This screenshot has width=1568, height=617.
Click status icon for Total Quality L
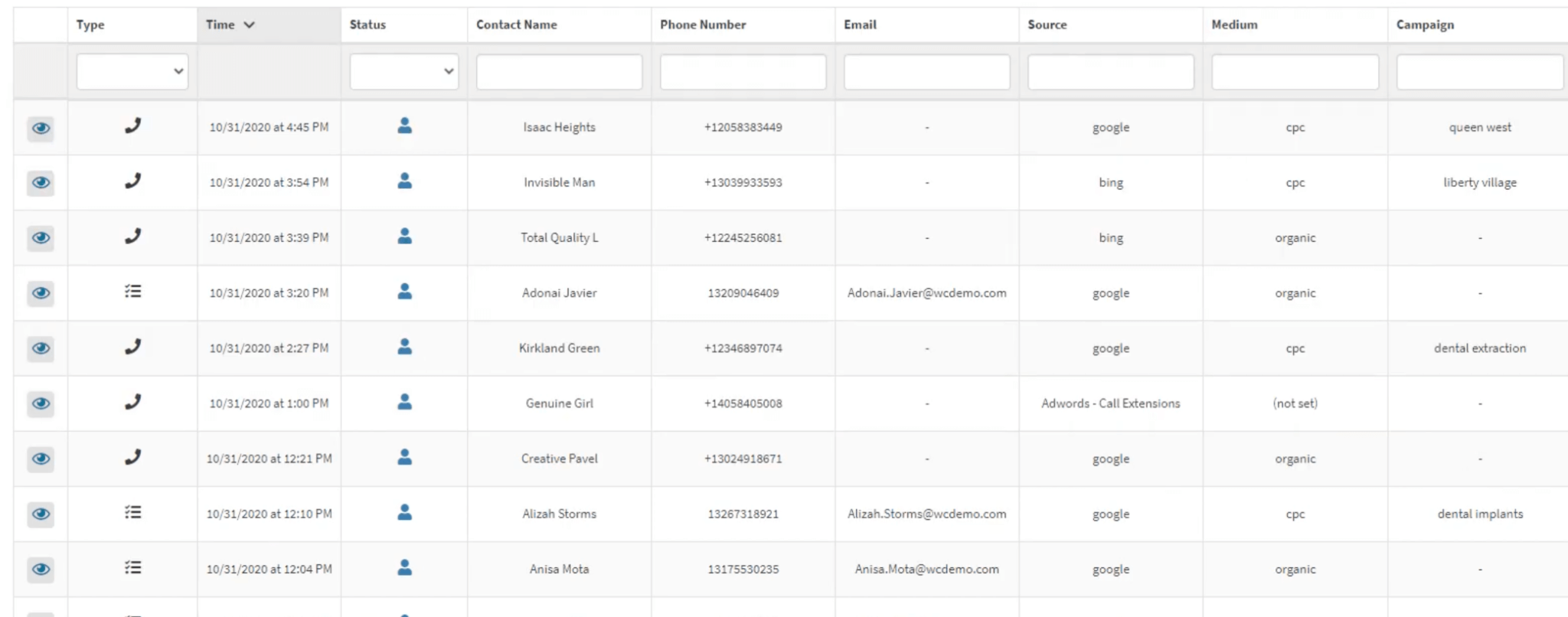[x=405, y=237]
